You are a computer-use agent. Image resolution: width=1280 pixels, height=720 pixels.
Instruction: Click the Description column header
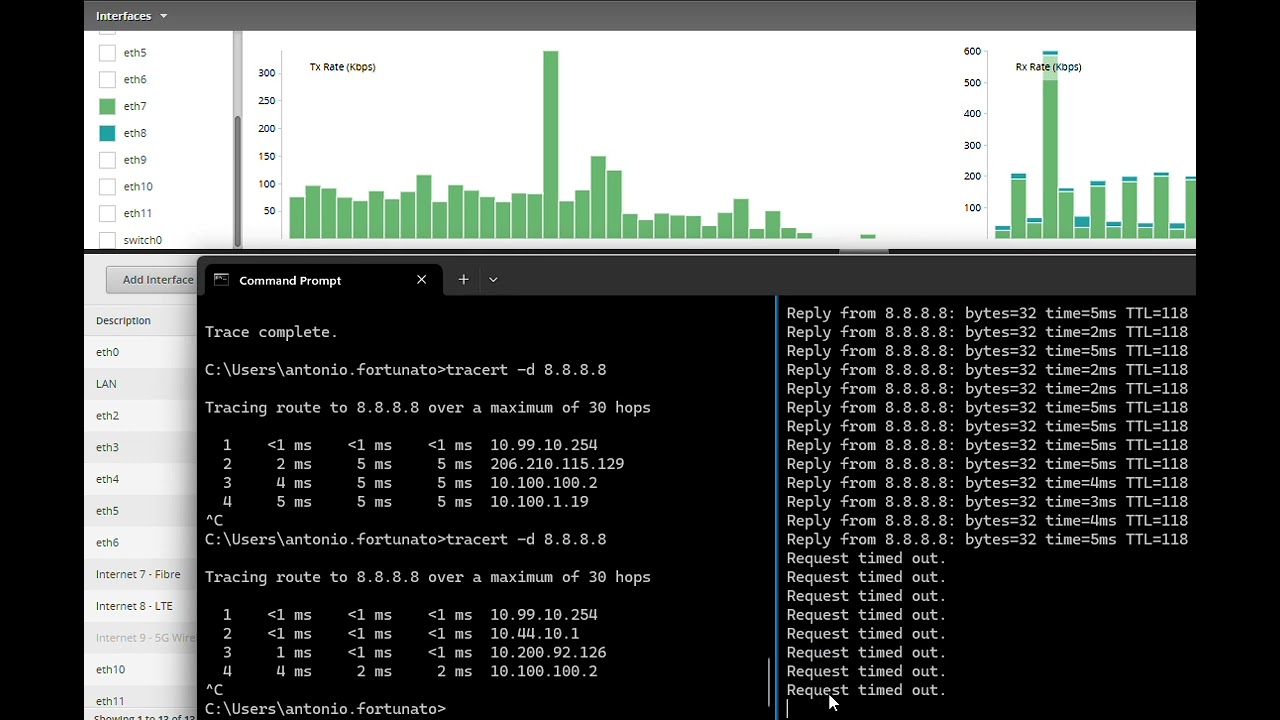[x=123, y=321]
